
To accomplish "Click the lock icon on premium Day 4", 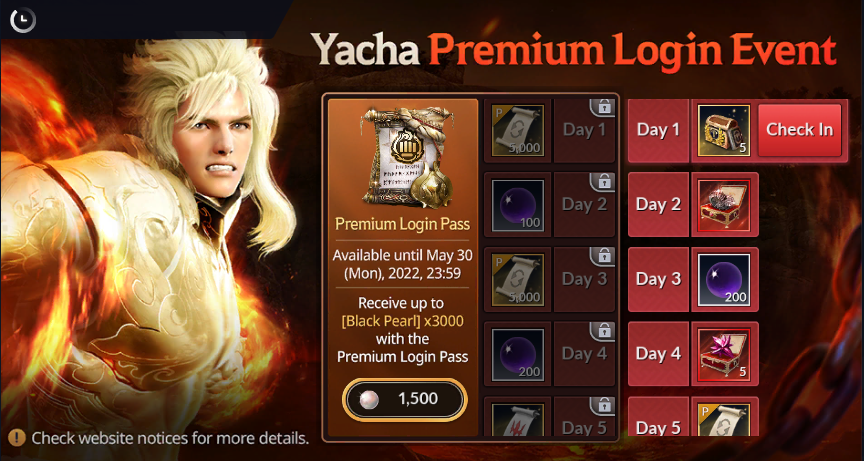I will (603, 330).
